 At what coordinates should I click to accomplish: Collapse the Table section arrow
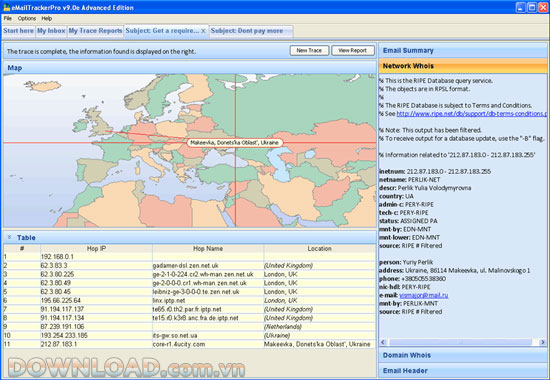(9, 238)
